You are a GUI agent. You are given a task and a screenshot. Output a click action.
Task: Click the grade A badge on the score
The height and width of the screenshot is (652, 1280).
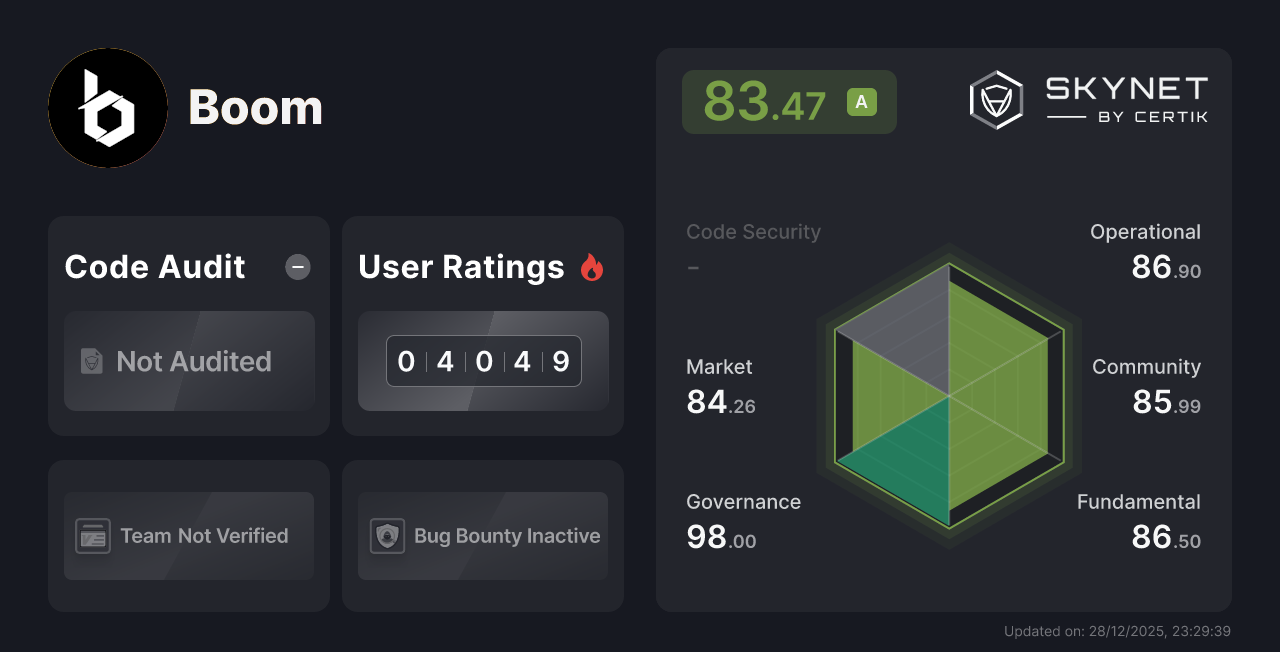click(862, 101)
